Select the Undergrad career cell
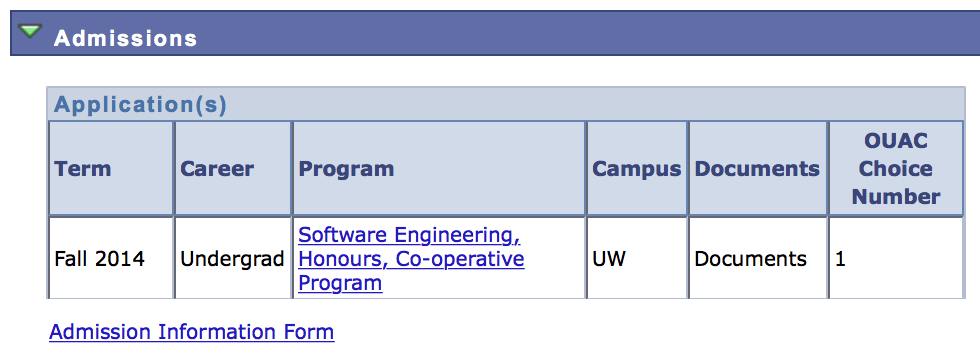Viewport: 980px width, 360px height. [233, 258]
